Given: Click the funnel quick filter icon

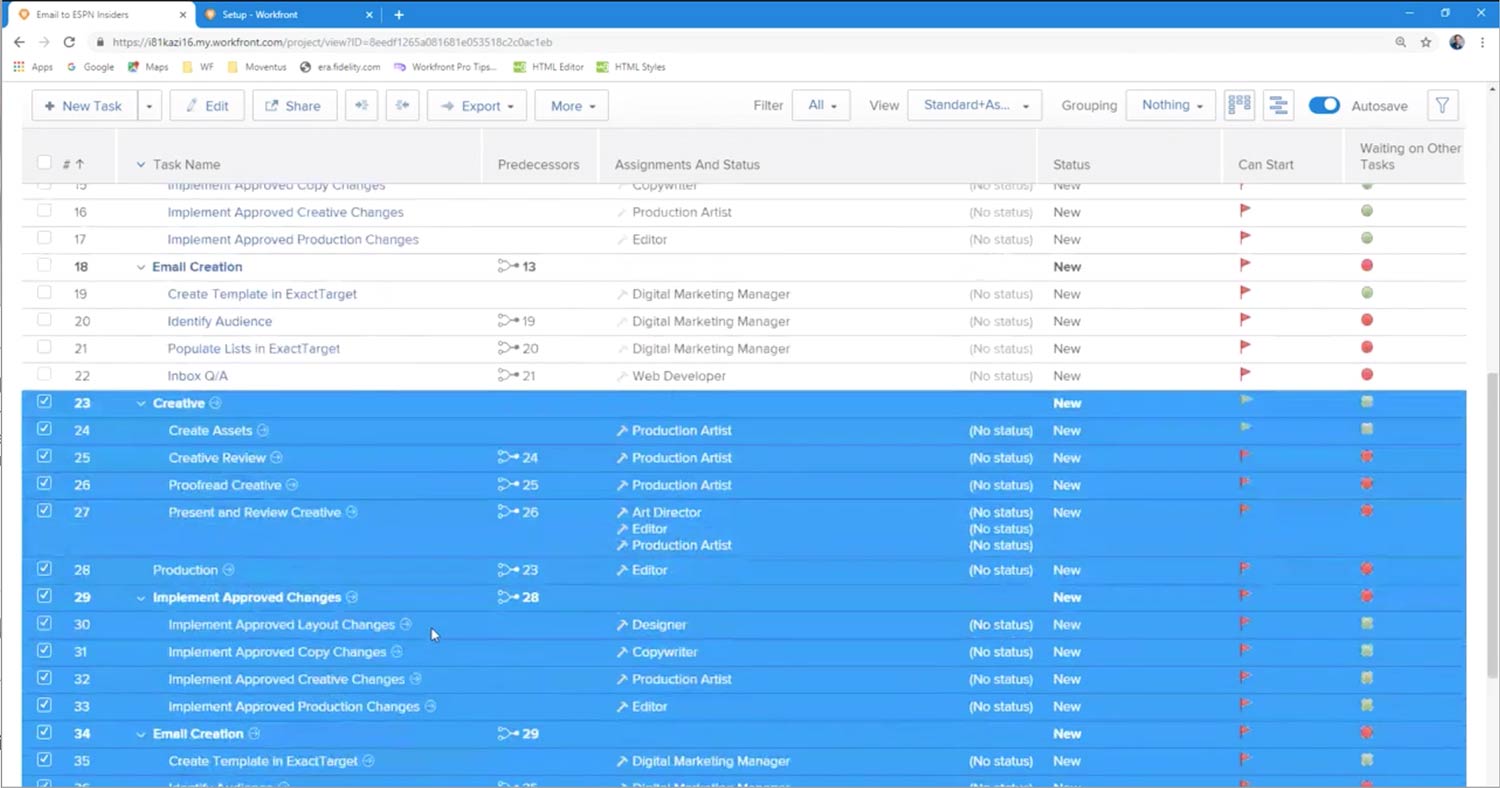Looking at the screenshot, I should (x=1443, y=105).
